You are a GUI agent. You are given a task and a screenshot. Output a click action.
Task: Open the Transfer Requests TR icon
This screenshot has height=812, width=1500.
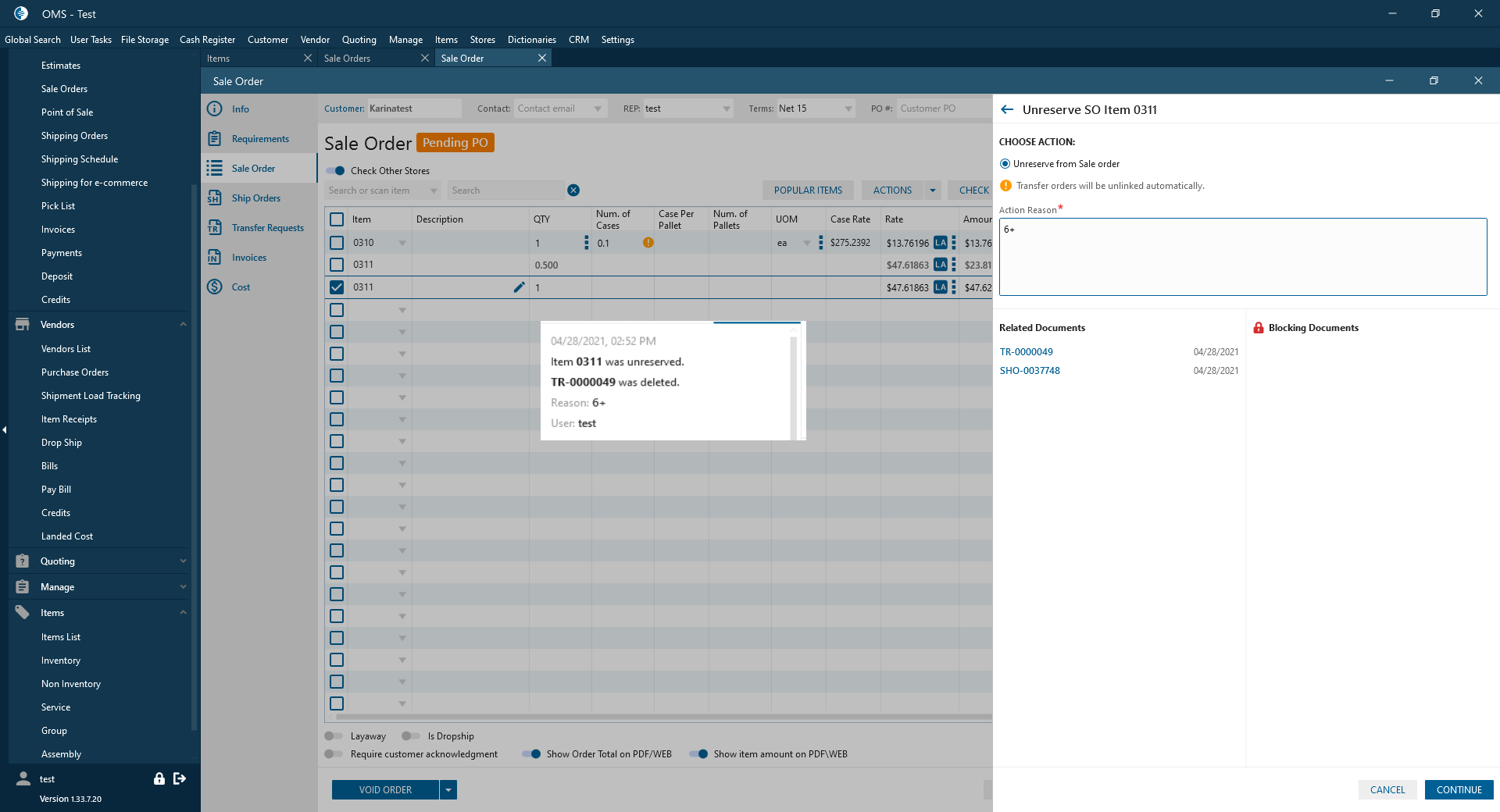click(214, 228)
